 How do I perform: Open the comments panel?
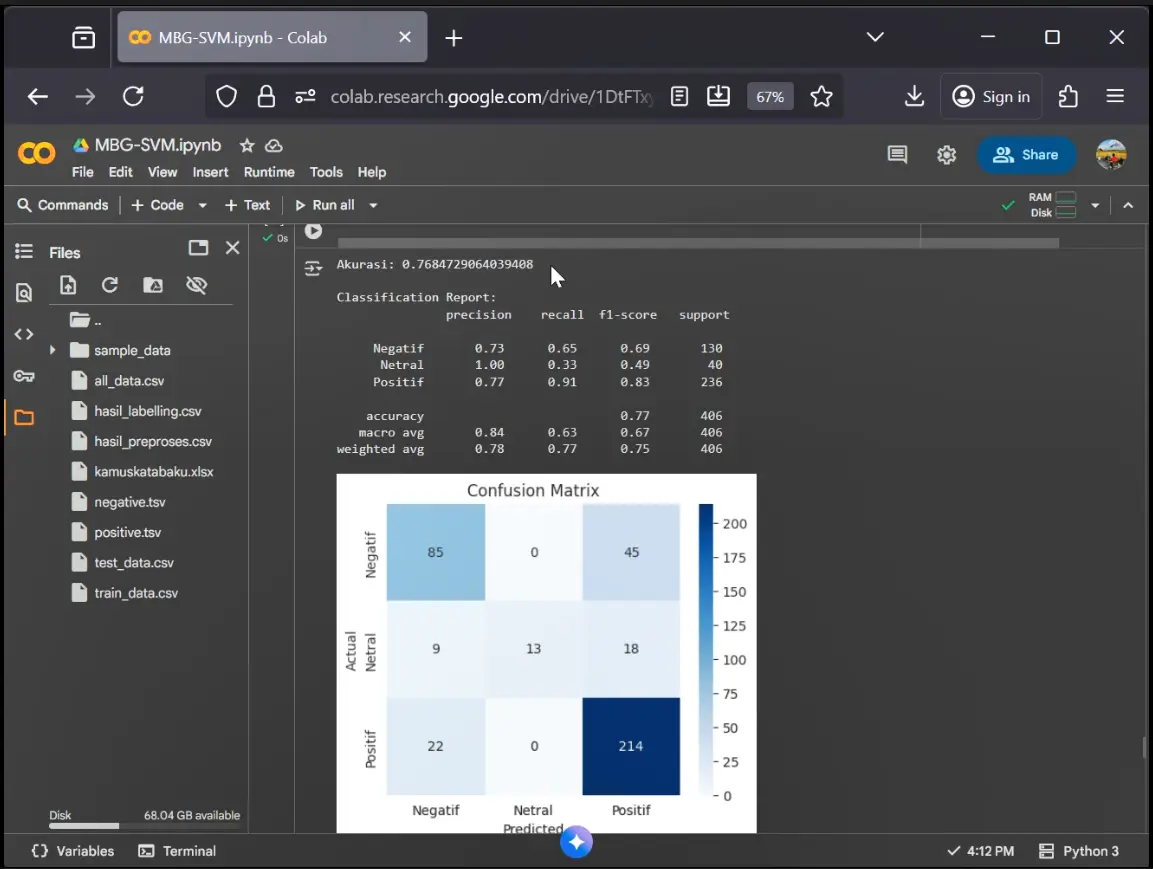pos(896,155)
